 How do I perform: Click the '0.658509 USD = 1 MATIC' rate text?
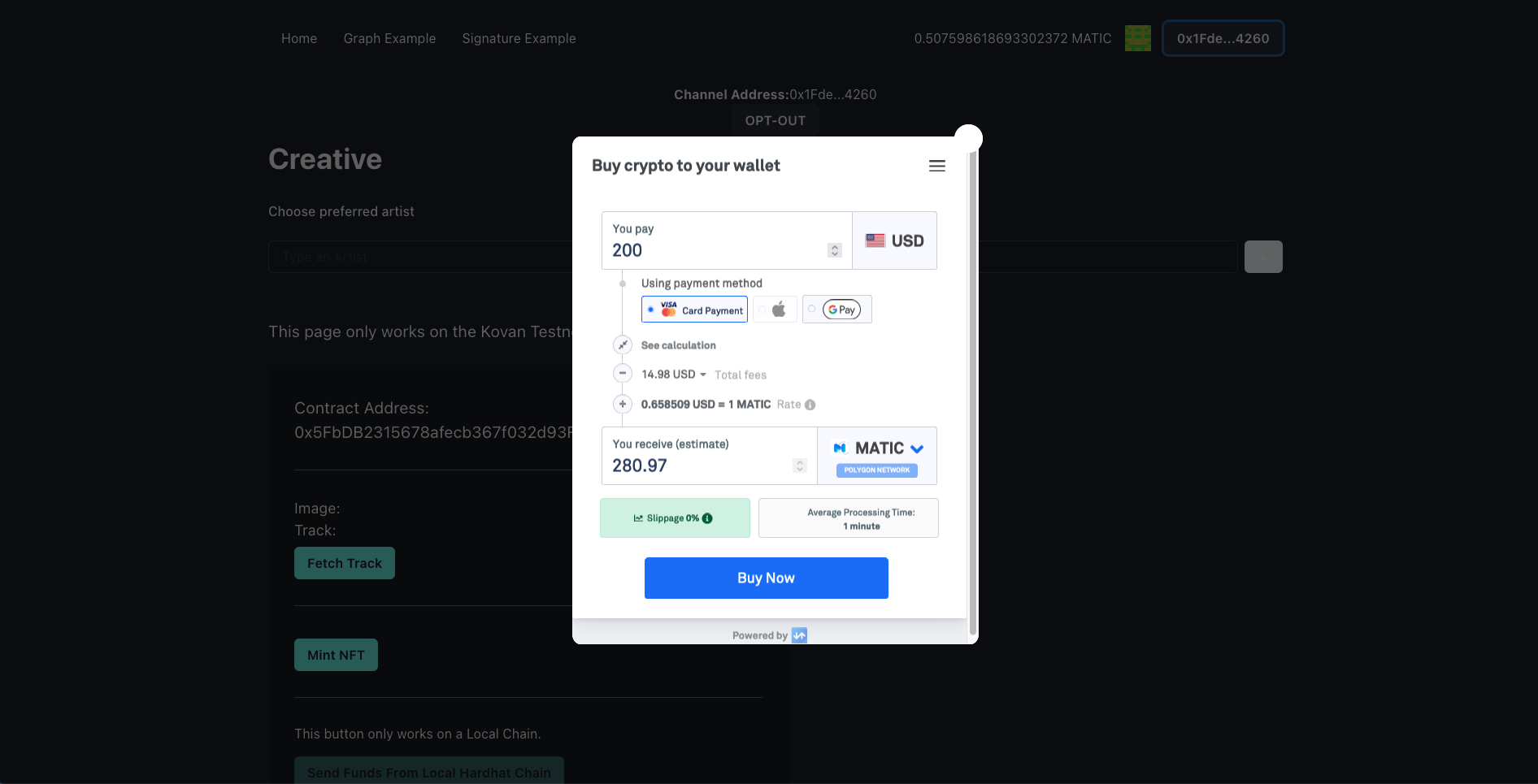[x=706, y=405]
